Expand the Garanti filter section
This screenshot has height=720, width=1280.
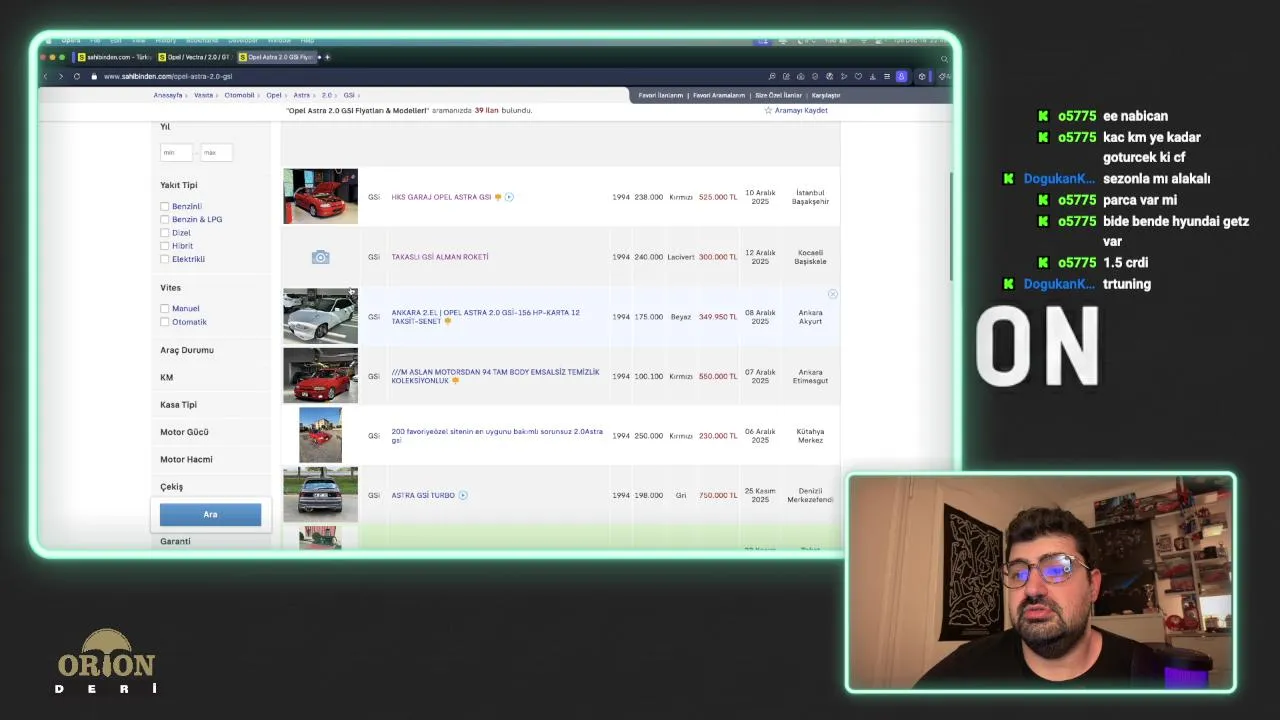[x=175, y=541]
